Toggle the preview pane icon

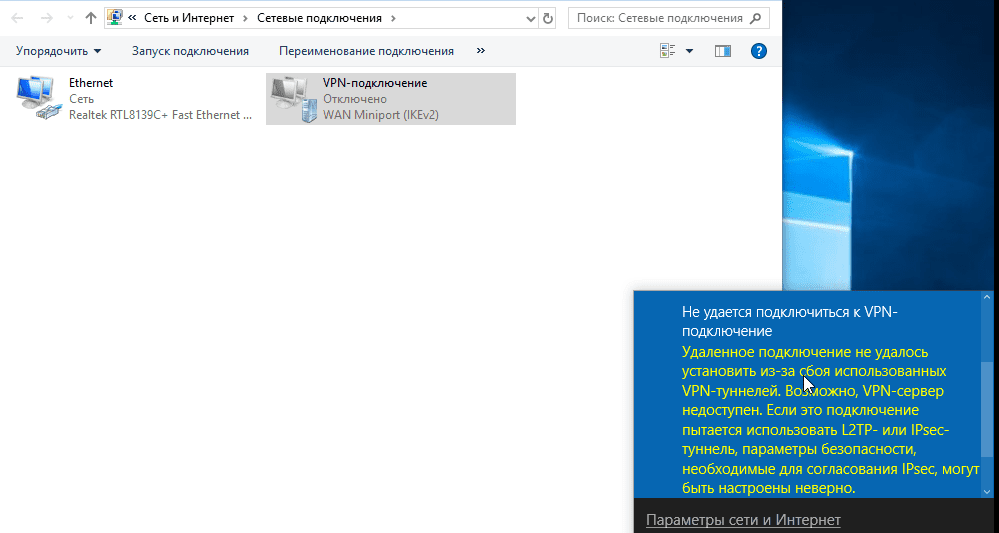722,51
